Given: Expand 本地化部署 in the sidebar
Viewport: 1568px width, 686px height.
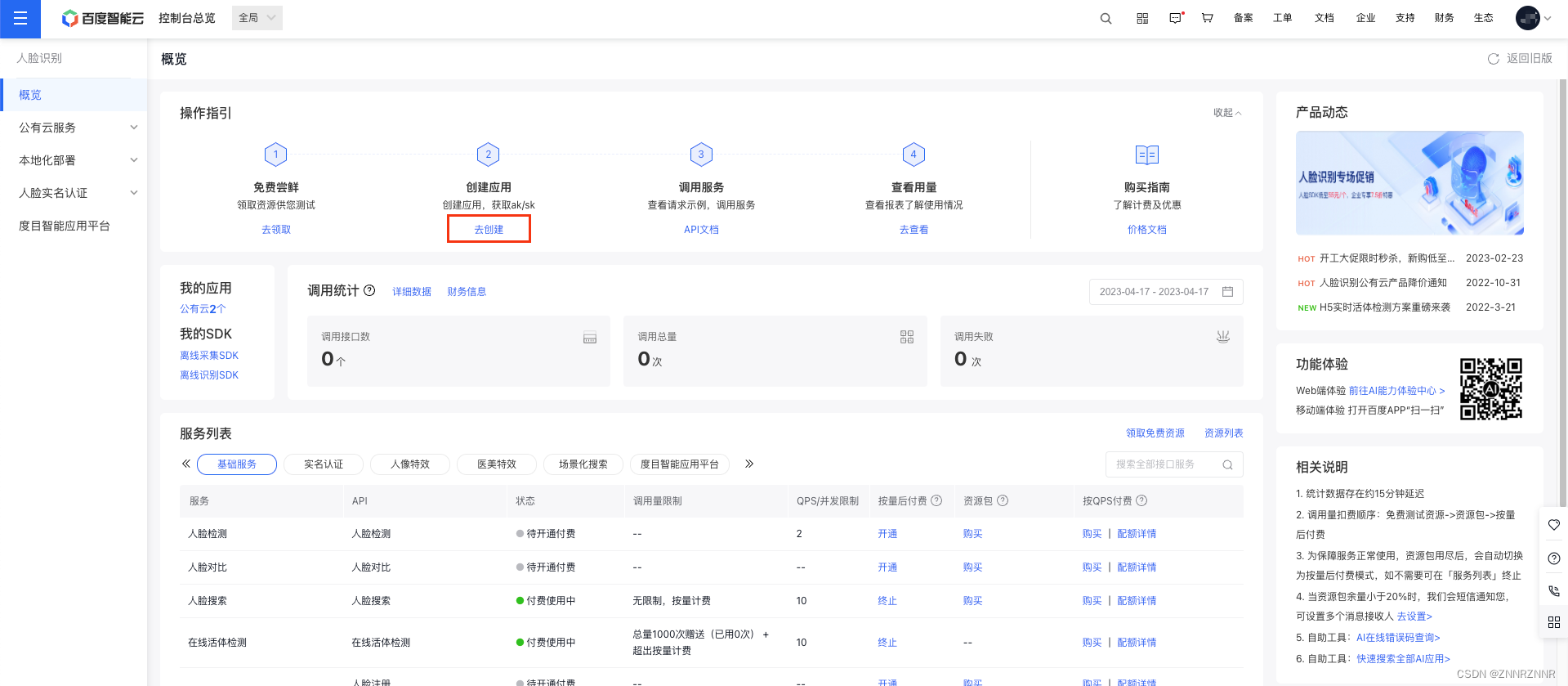Looking at the screenshot, I should tap(74, 160).
